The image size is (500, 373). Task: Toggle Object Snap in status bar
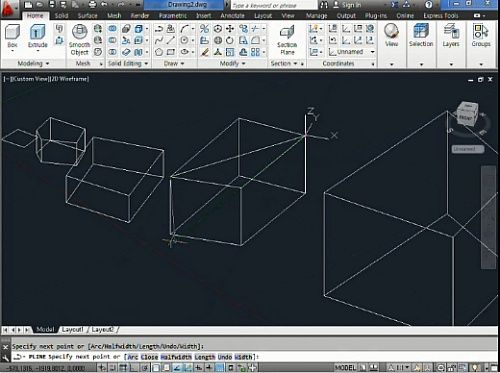coord(156,368)
